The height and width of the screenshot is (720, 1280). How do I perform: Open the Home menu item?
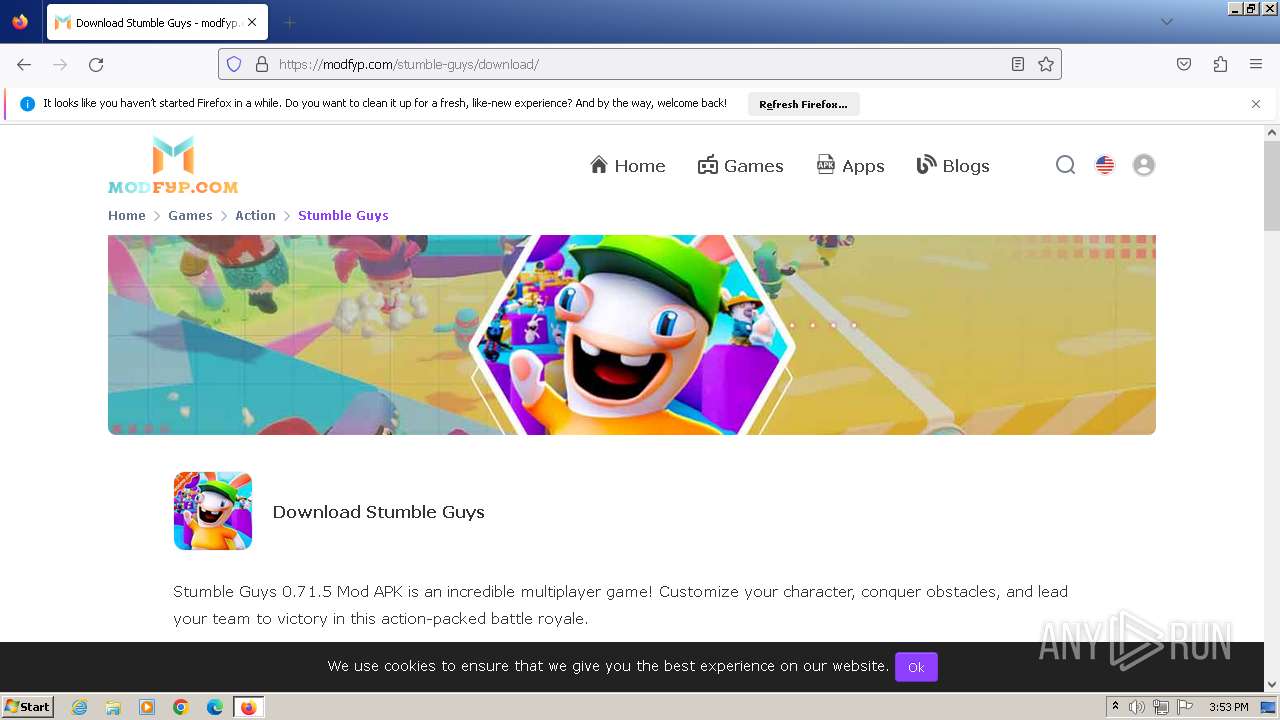pos(627,166)
